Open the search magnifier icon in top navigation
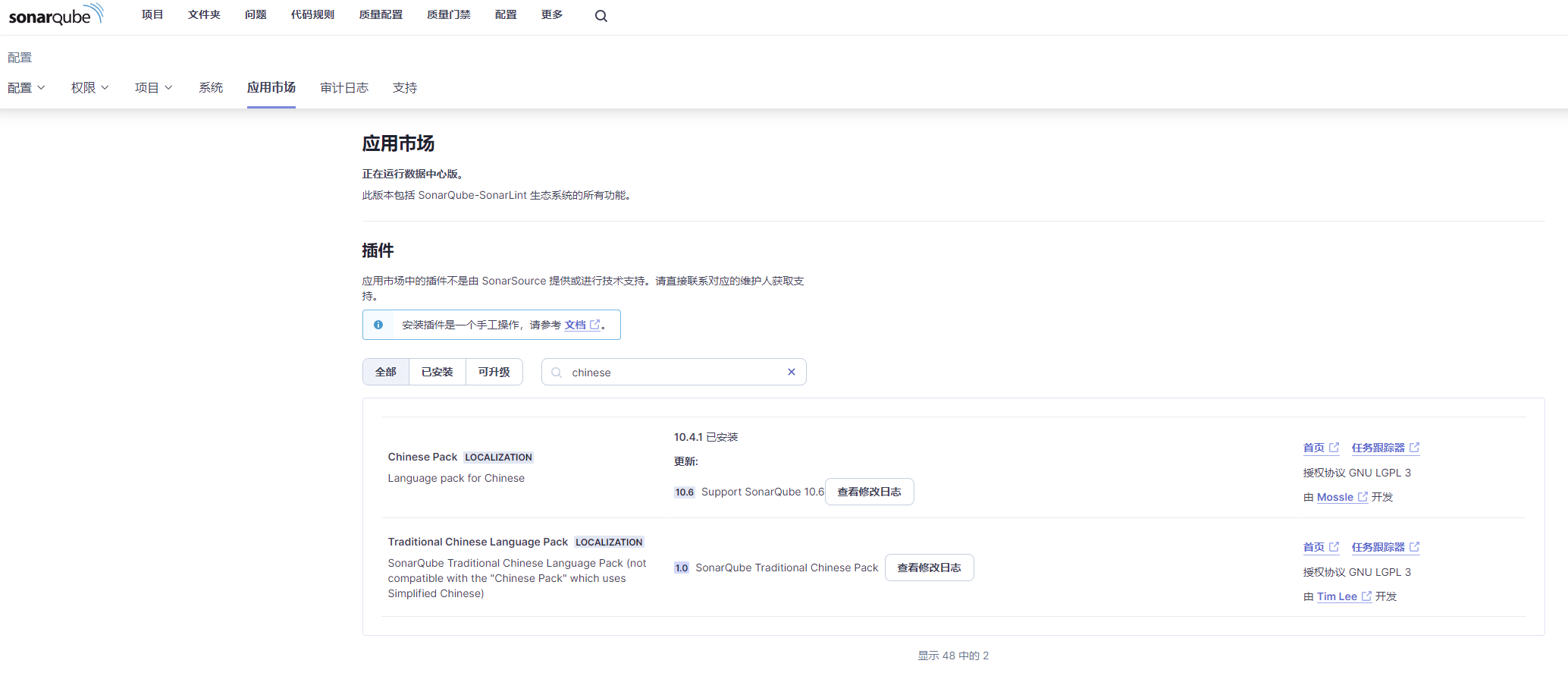 coord(601,16)
